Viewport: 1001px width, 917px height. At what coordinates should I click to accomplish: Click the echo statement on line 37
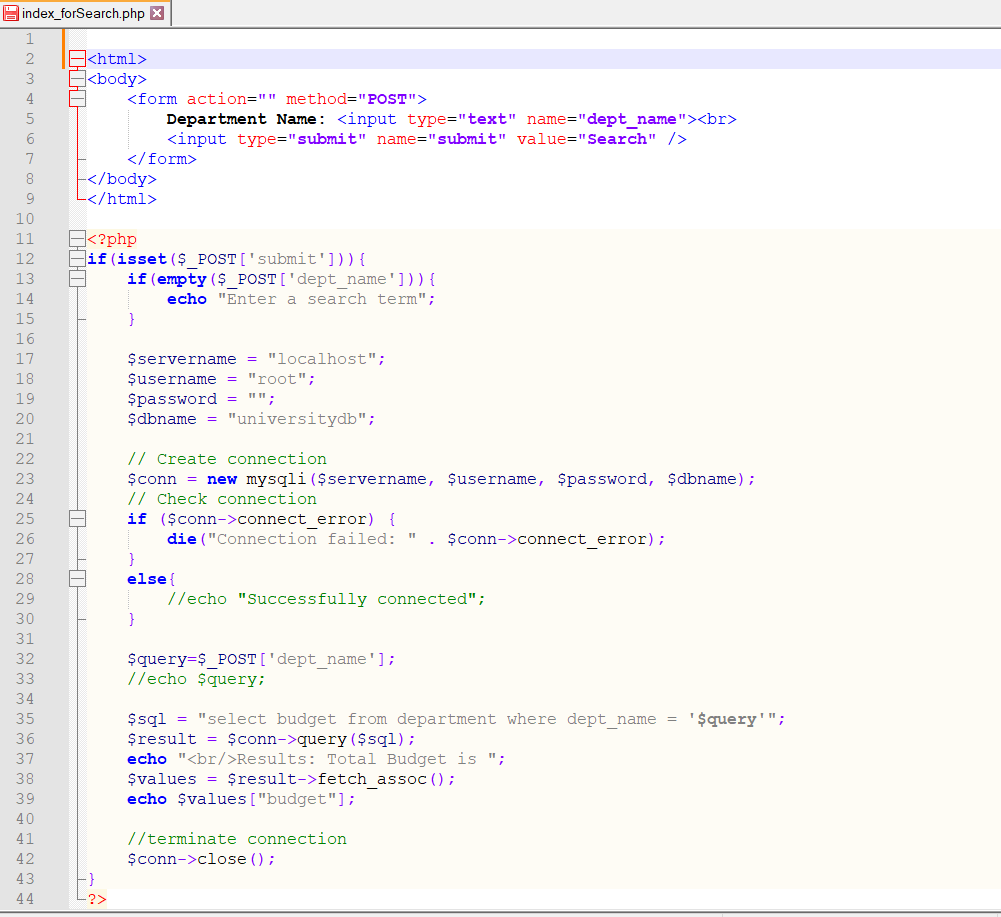tap(146, 758)
